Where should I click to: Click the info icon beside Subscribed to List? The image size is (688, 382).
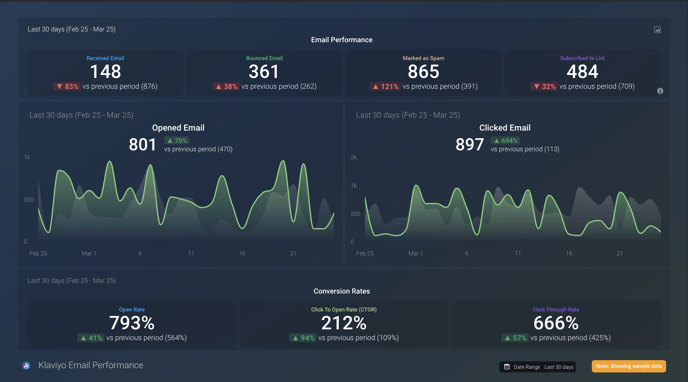(x=660, y=91)
